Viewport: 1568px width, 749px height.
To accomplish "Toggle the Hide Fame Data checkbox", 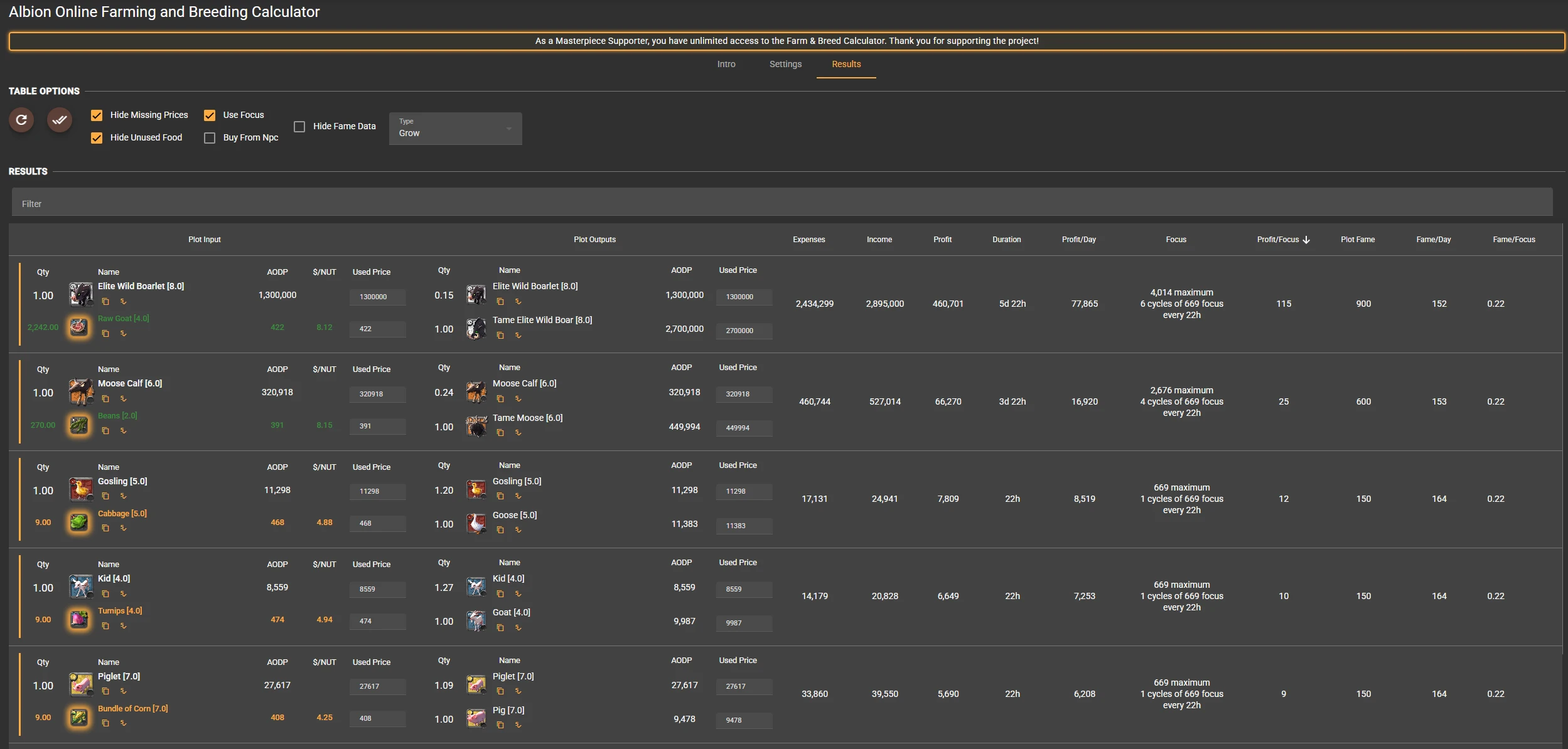I will point(299,127).
